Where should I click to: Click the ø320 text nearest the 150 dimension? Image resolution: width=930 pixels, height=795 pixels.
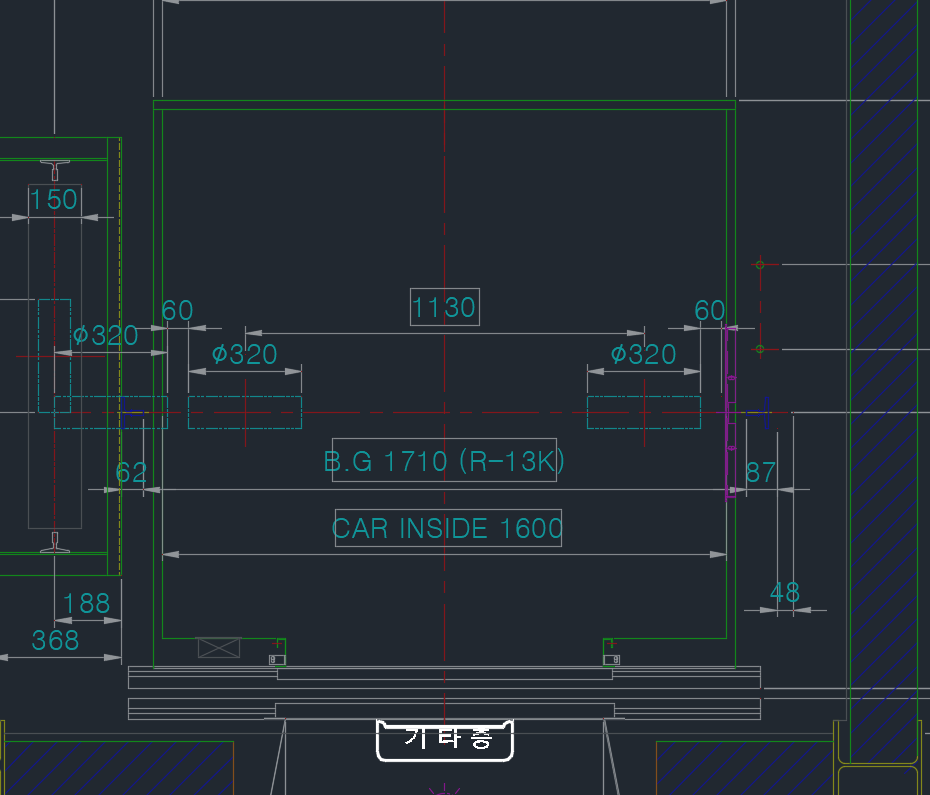[106, 336]
